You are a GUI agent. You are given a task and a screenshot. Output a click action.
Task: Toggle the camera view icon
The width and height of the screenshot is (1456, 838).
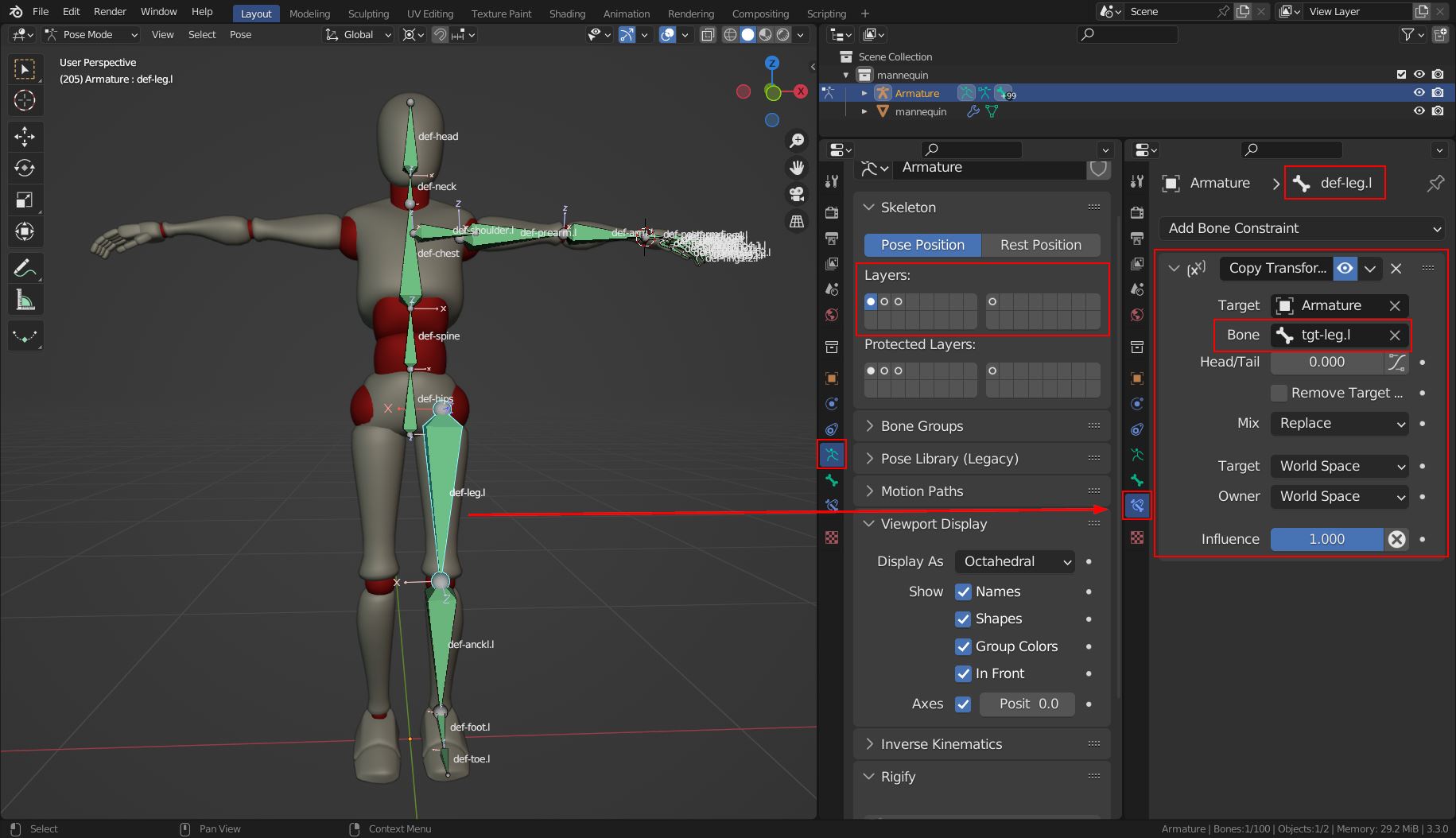[x=796, y=195]
